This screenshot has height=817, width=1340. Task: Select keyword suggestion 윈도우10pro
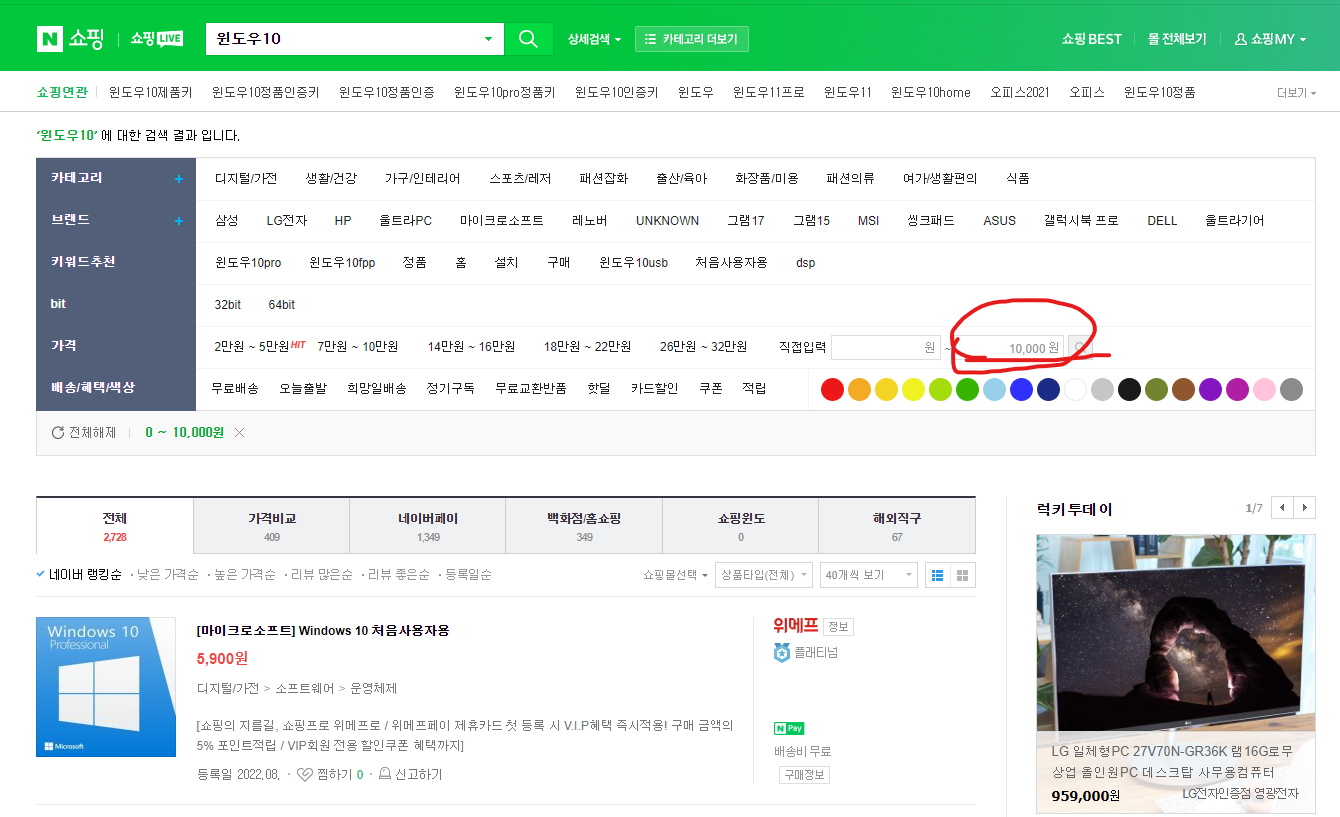click(248, 263)
